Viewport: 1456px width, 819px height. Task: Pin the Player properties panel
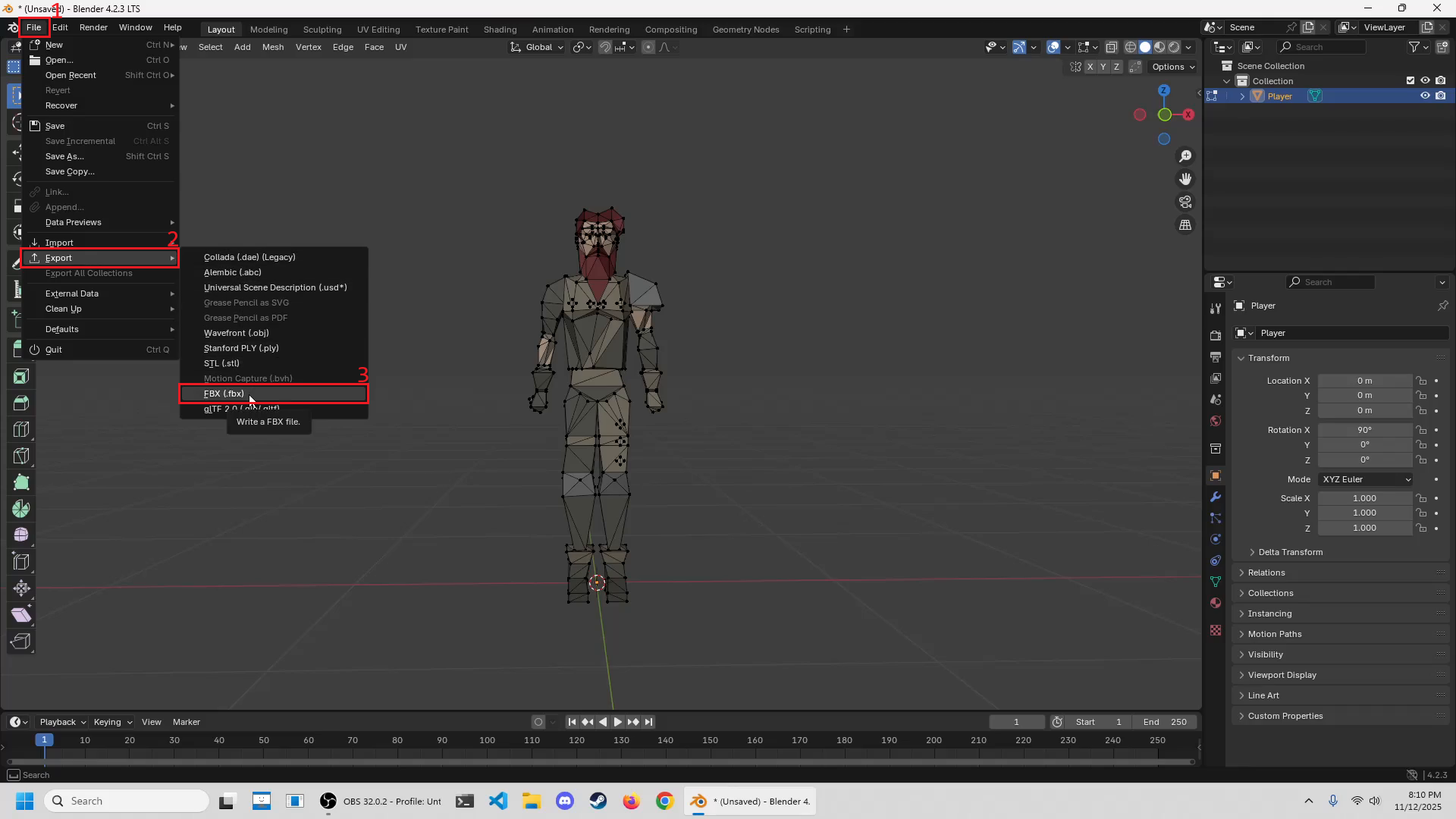1442,306
